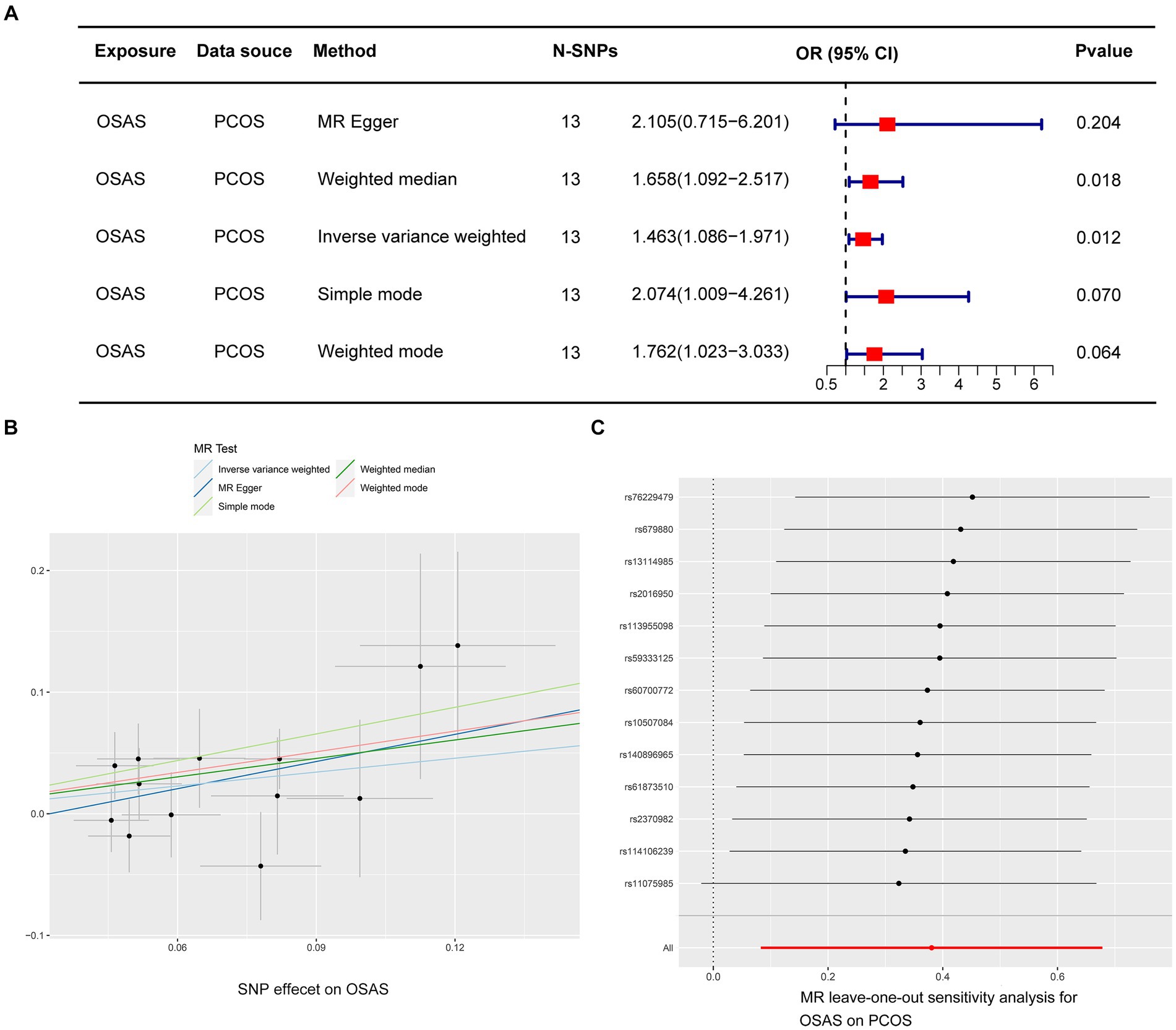Viewport: 1176px width, 1030px height.
Task: Select the Weighted median legend swatch
Action: click(x=345, y=470)
